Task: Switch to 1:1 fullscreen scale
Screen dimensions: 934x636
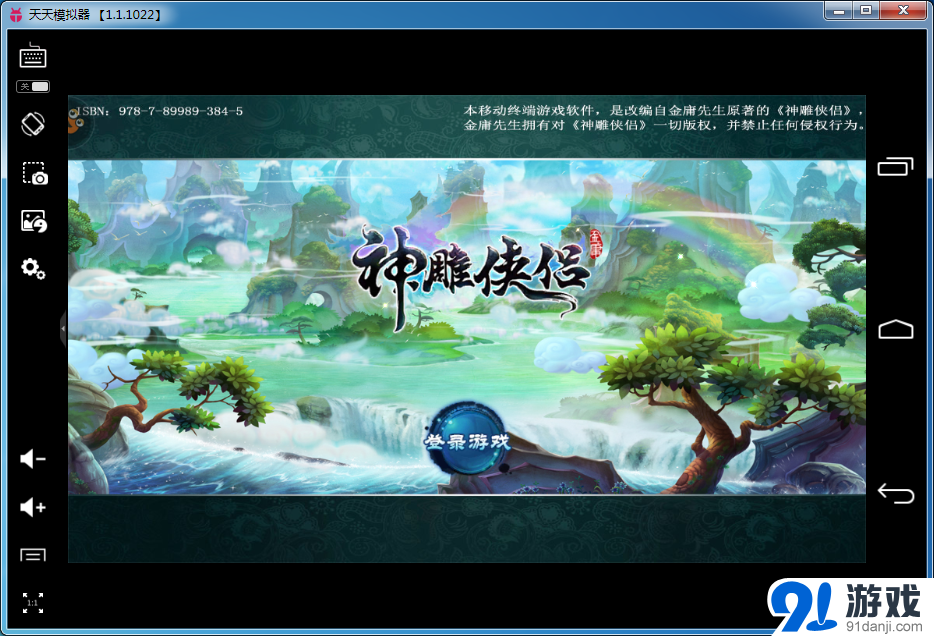Action: click(33, 603)
